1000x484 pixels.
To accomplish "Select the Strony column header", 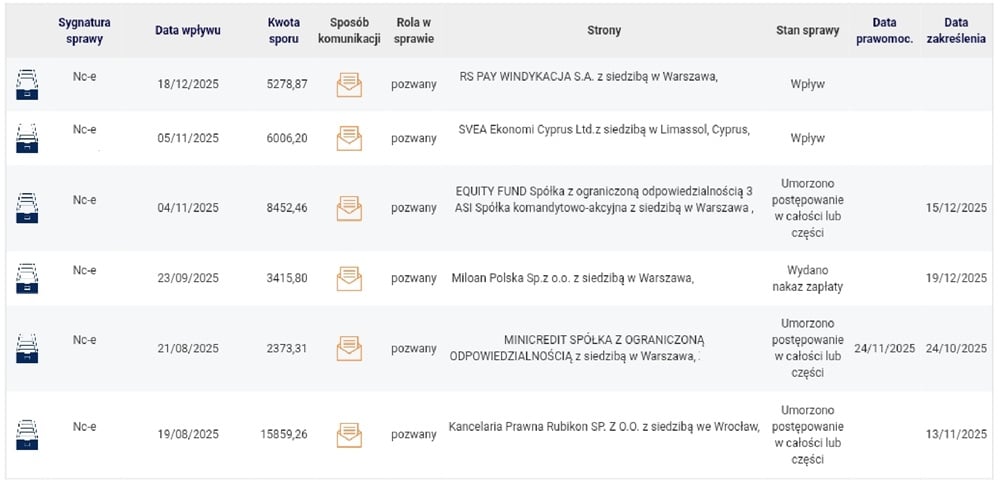I will [x=604, y=30].
